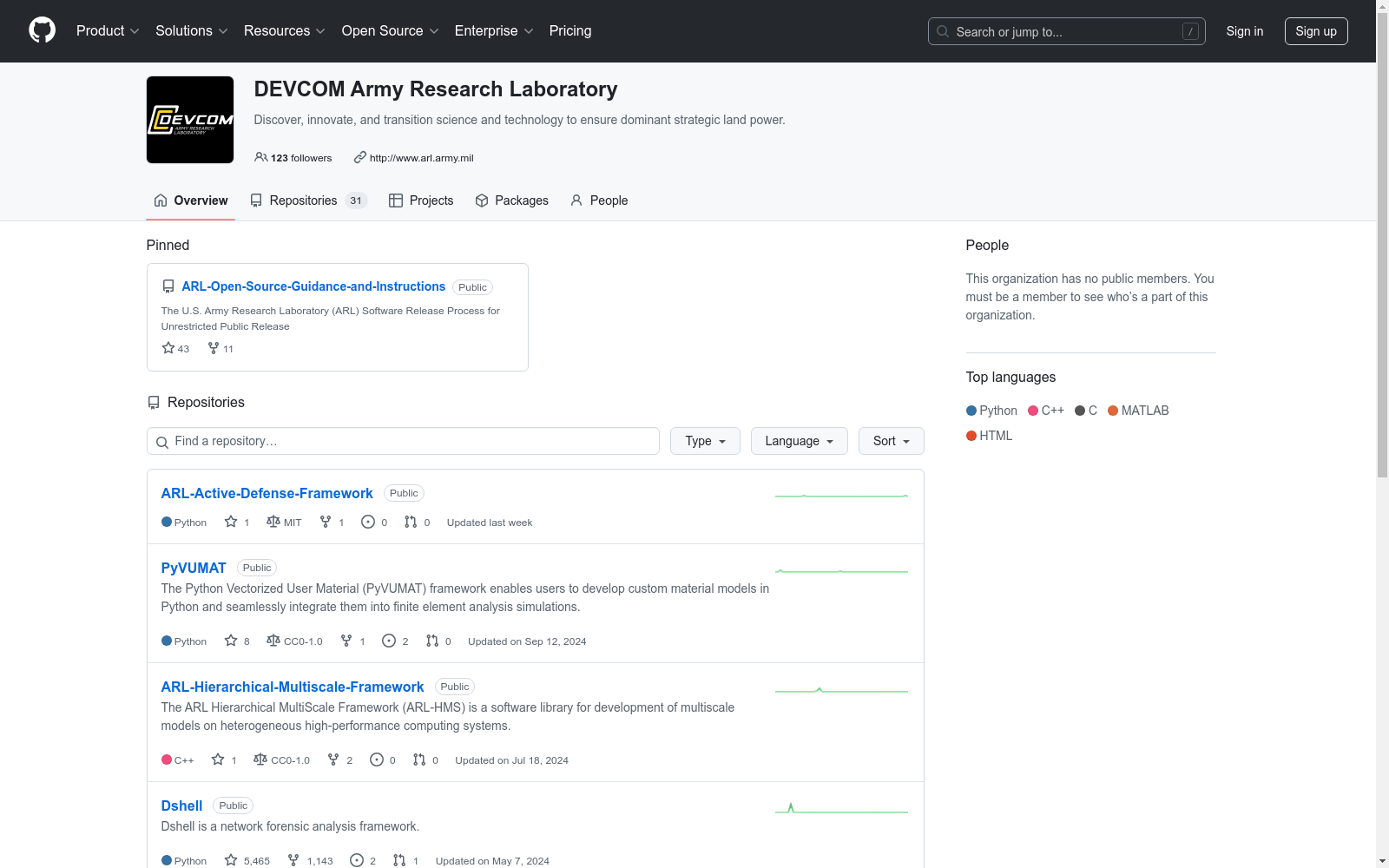
Task: Click fork icon for PyVUMAT
Action: [x=346, y=641]
